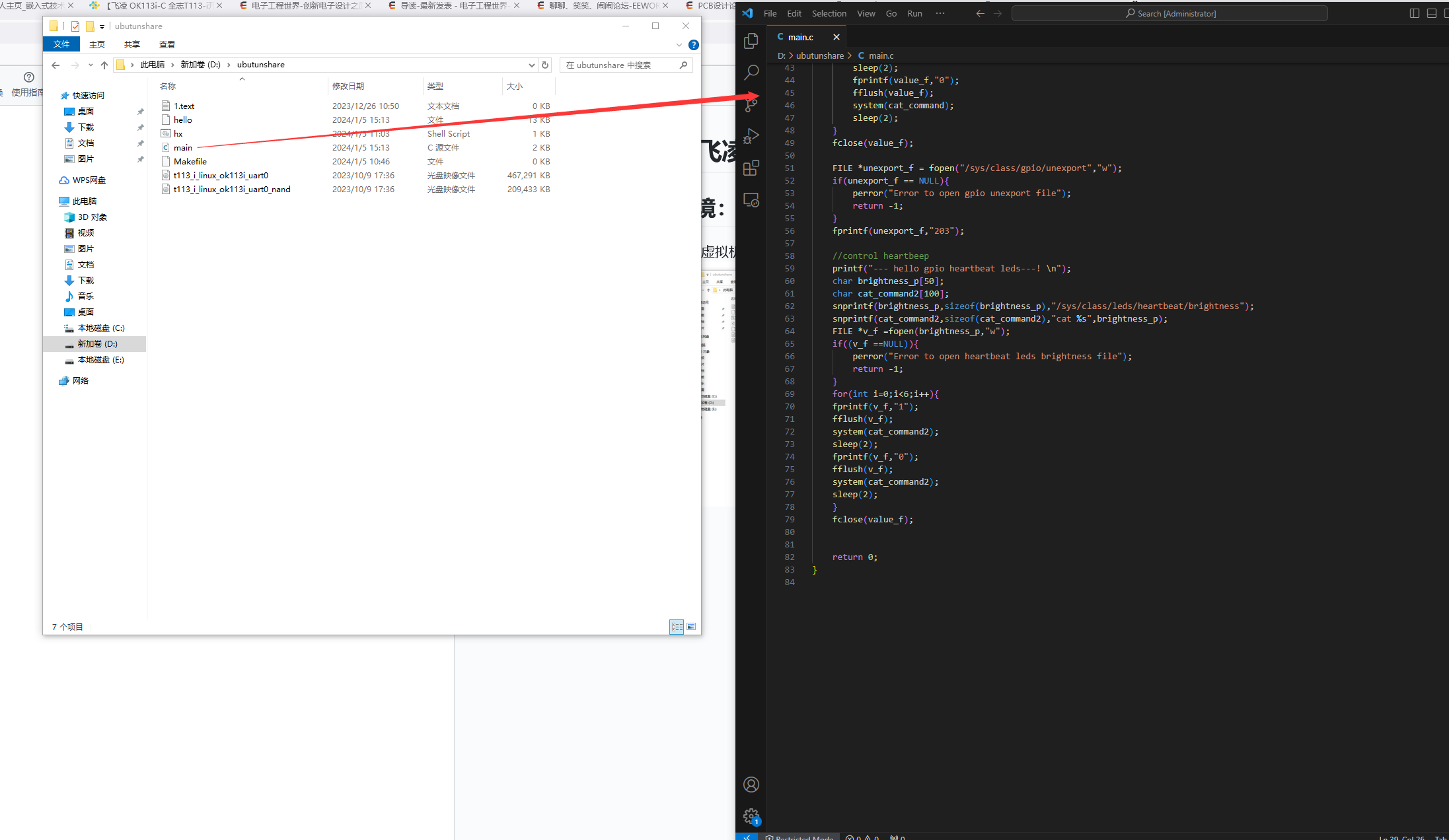The image size is (1449, 840).
Task: Open 快速访问 in the navigation pane
Action: 88,96
